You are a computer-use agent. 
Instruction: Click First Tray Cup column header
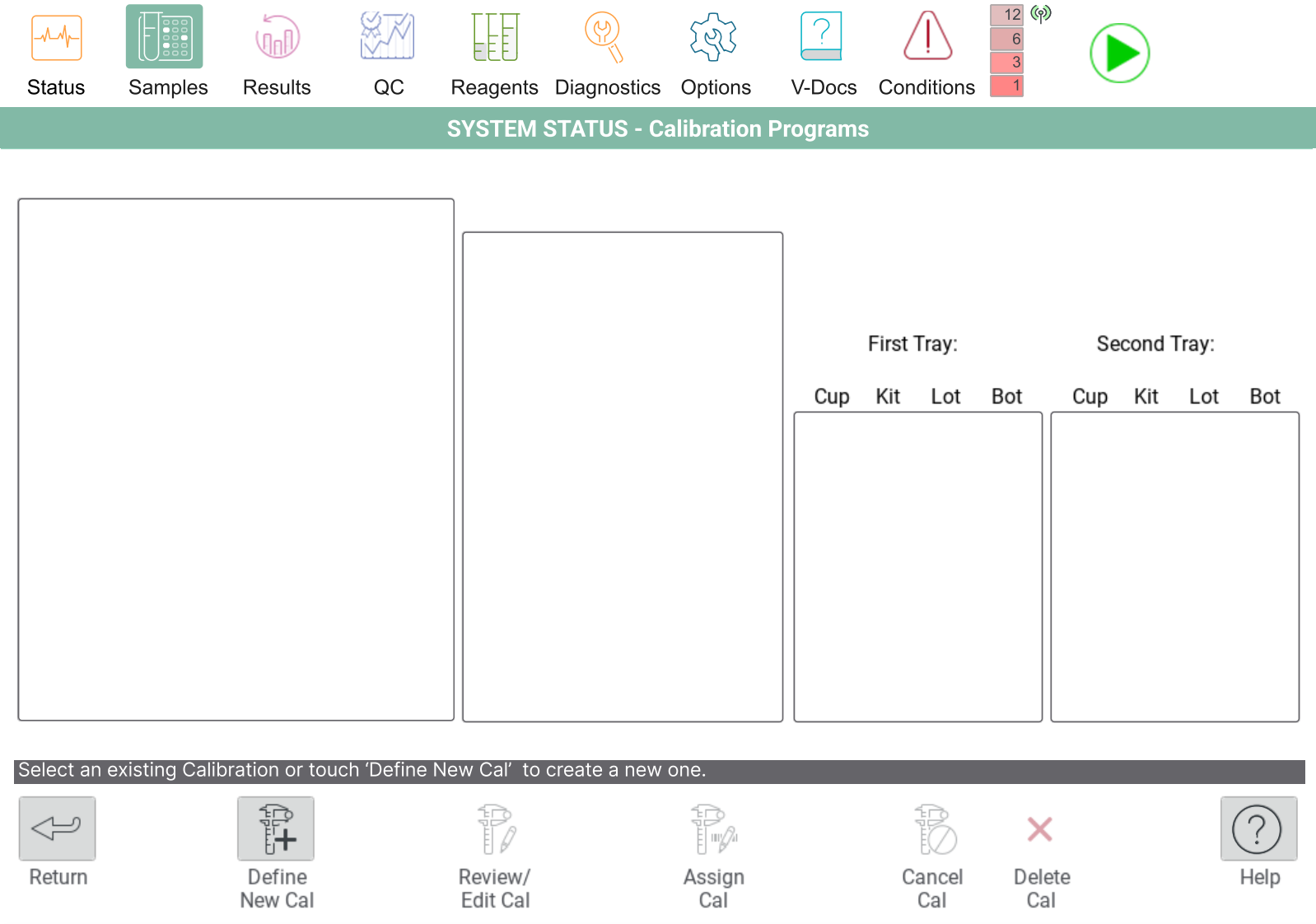(x=832, y=397)
